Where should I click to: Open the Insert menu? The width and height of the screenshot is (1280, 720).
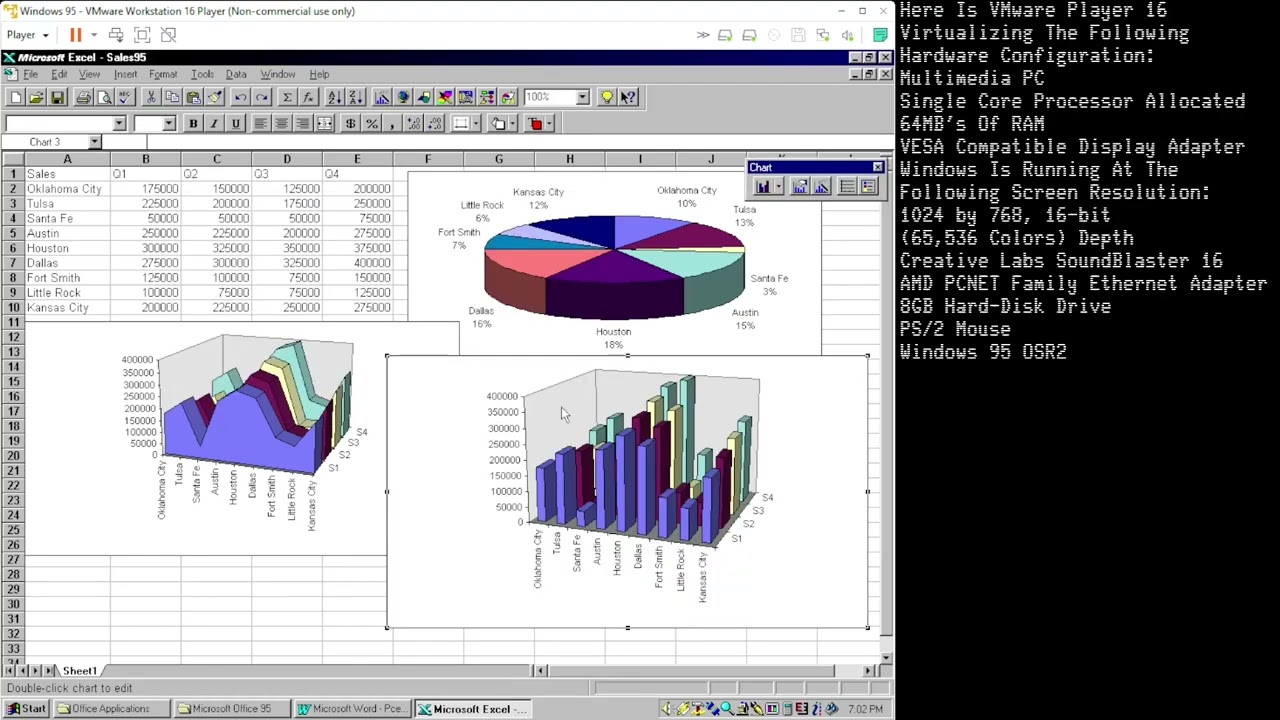pyautogui.click(x=125, y=74)
